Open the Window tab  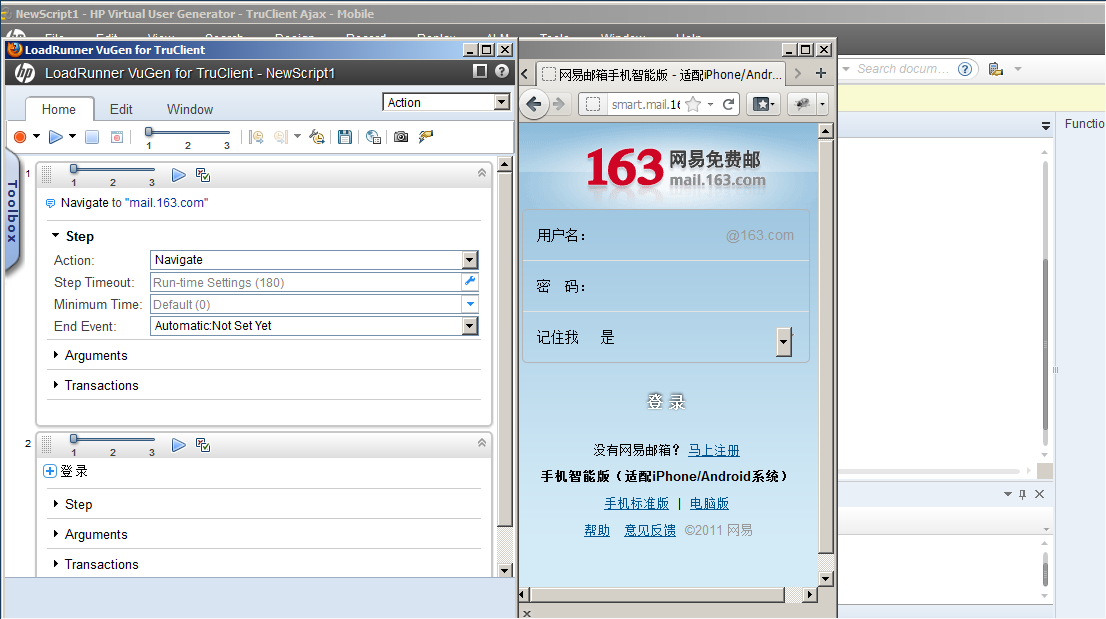[x=190, y=109]
